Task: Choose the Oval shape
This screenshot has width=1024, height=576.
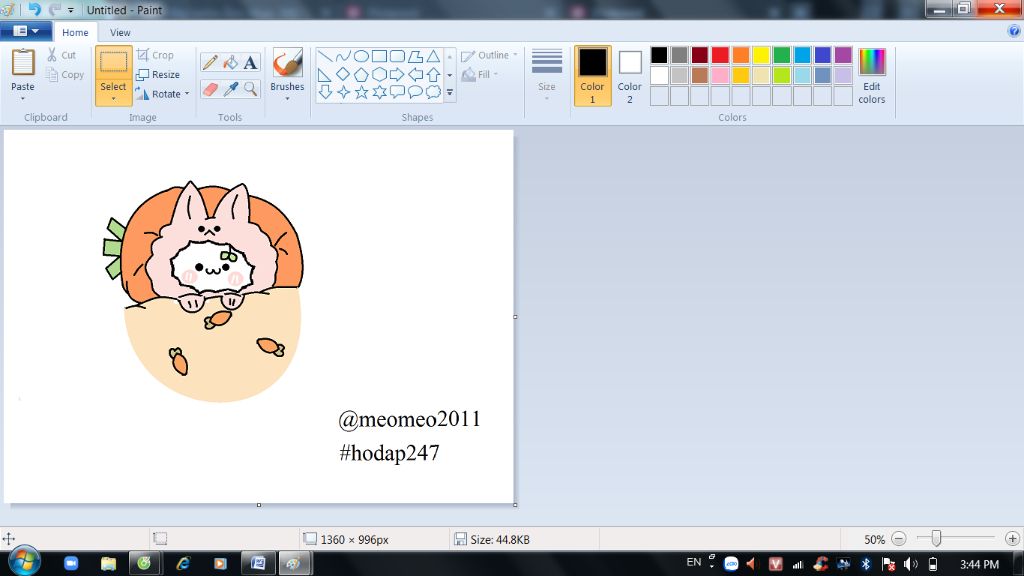Action: [361, 56]
